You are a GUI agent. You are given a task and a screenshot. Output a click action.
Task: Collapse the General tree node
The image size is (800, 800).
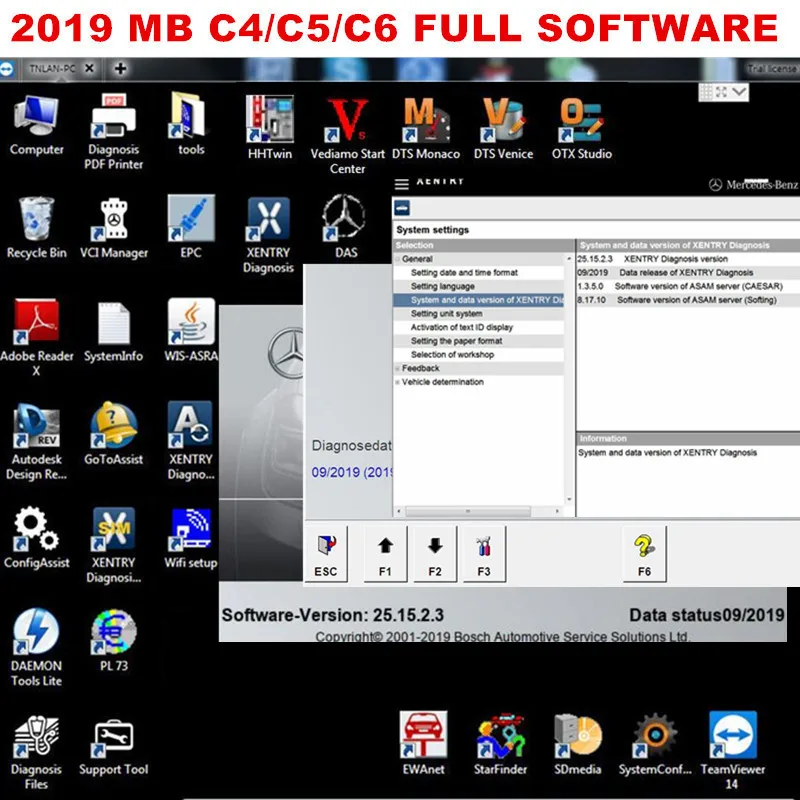click(398, 259)
